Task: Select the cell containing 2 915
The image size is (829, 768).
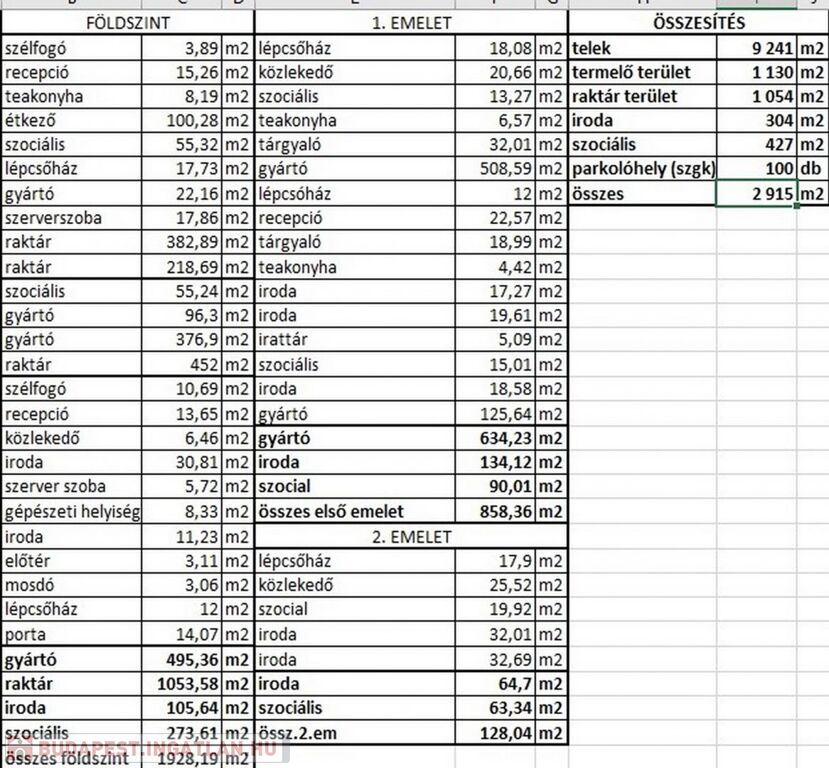Action: (757, 194)
